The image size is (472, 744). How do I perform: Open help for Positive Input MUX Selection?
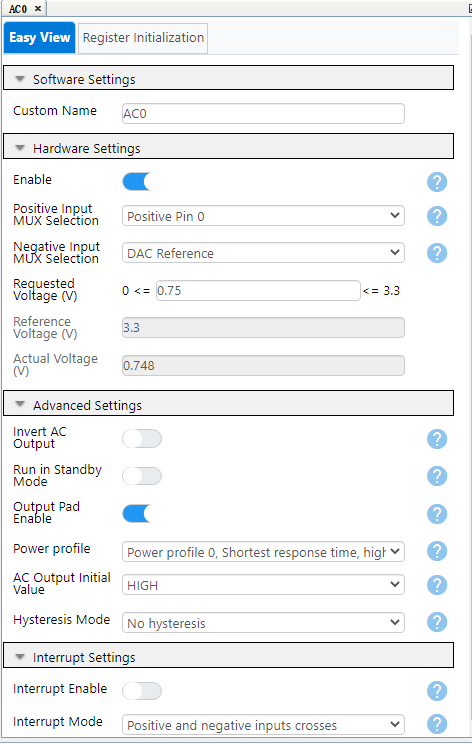pyautogui.click(x=437, y=216)
